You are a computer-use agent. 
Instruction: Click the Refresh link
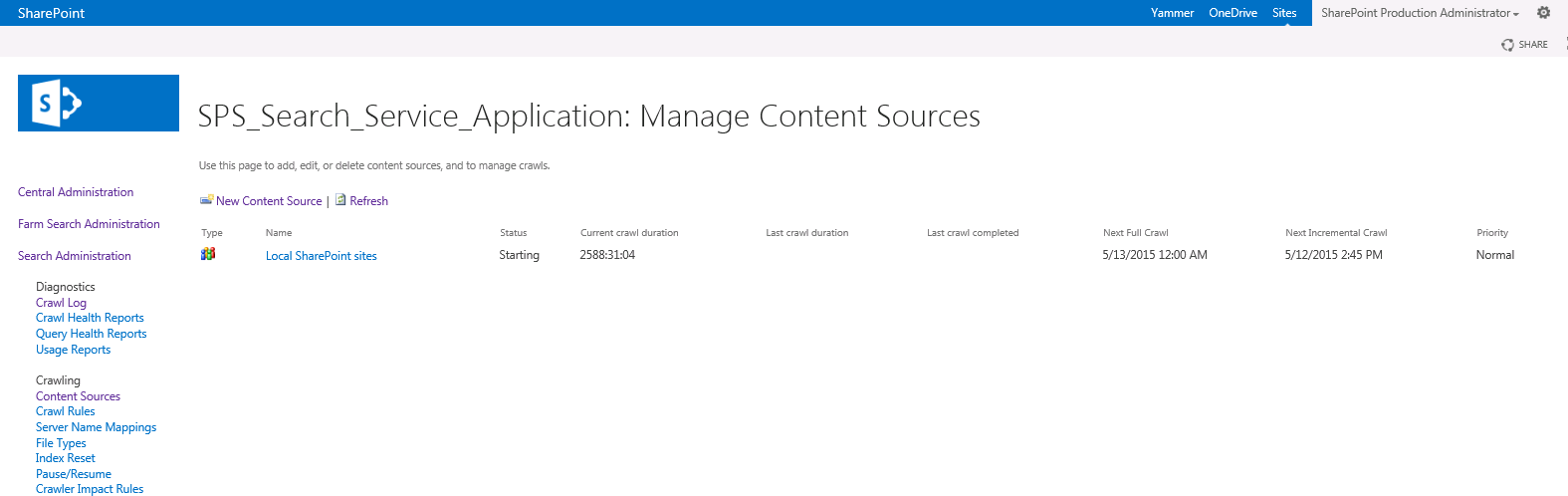[x=368, y=201]
